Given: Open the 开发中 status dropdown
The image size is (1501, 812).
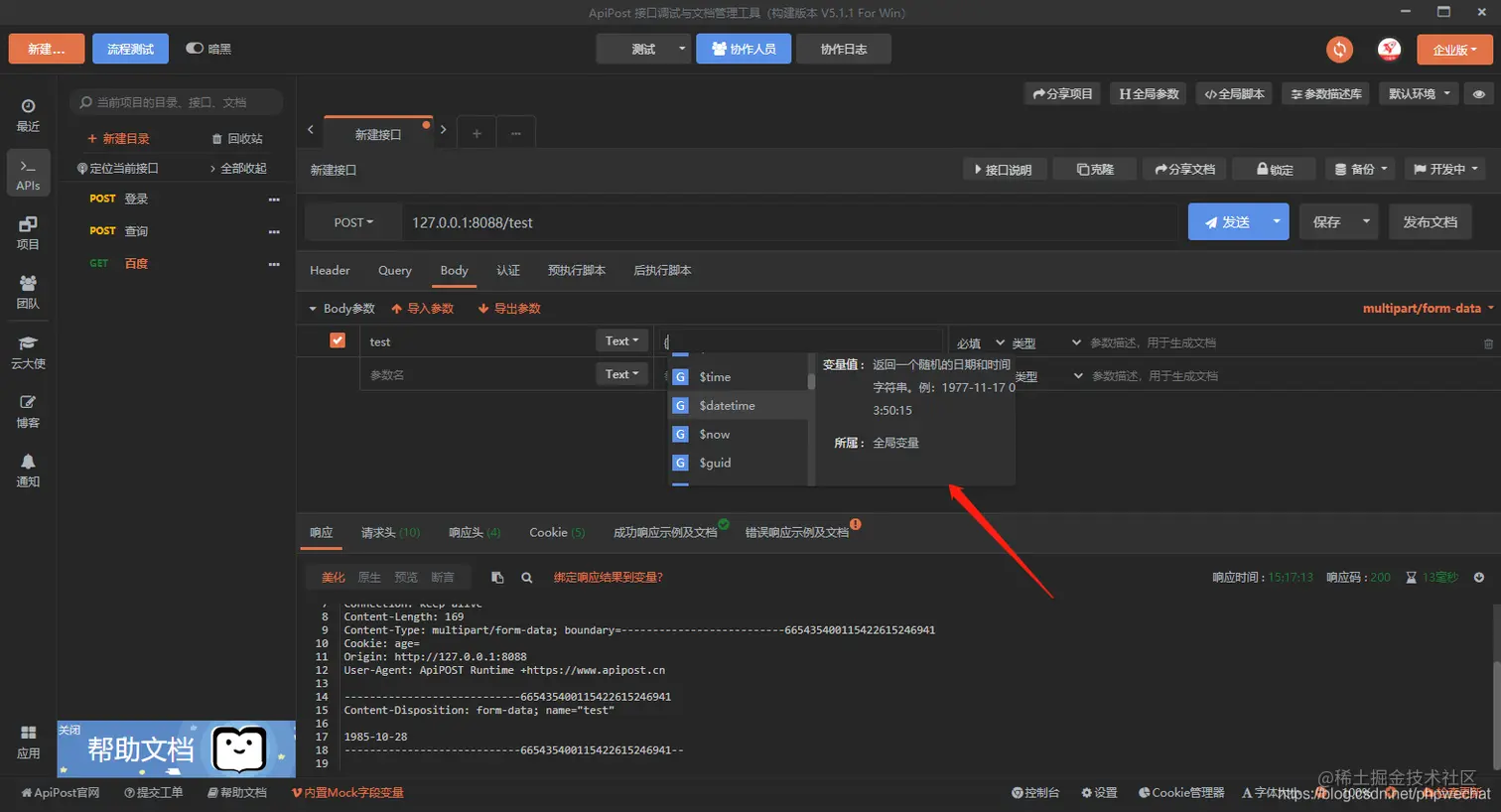Looking at the screenshot, I should coord(1445,169).
